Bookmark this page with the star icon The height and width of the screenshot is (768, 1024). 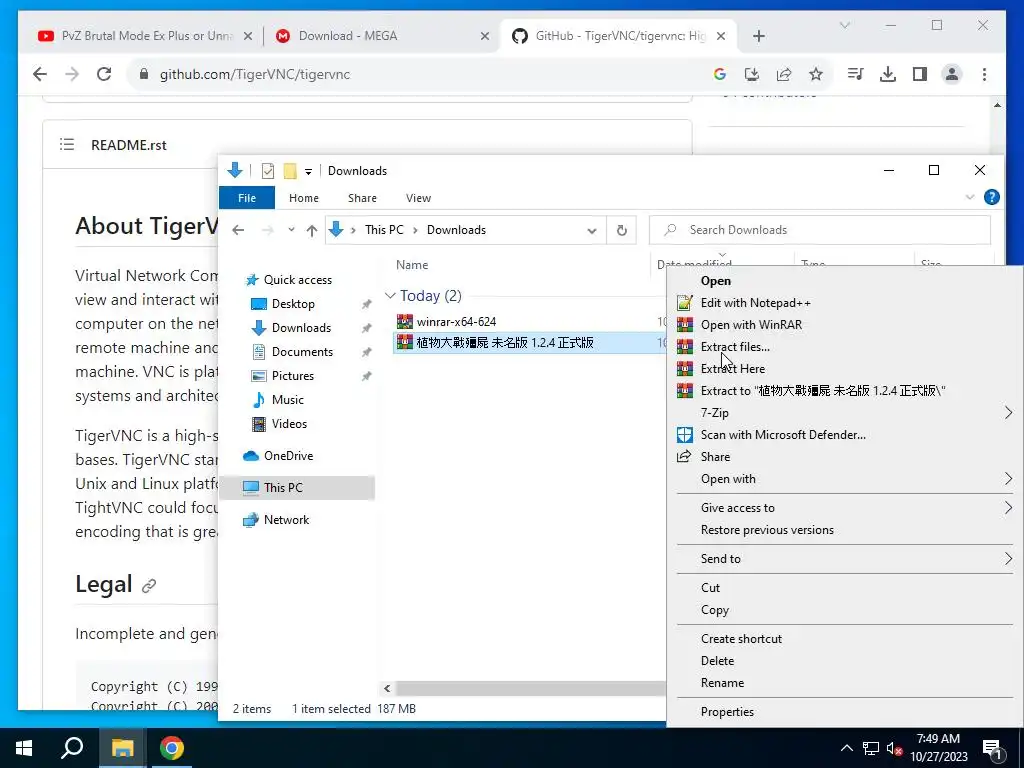(816, 74)
